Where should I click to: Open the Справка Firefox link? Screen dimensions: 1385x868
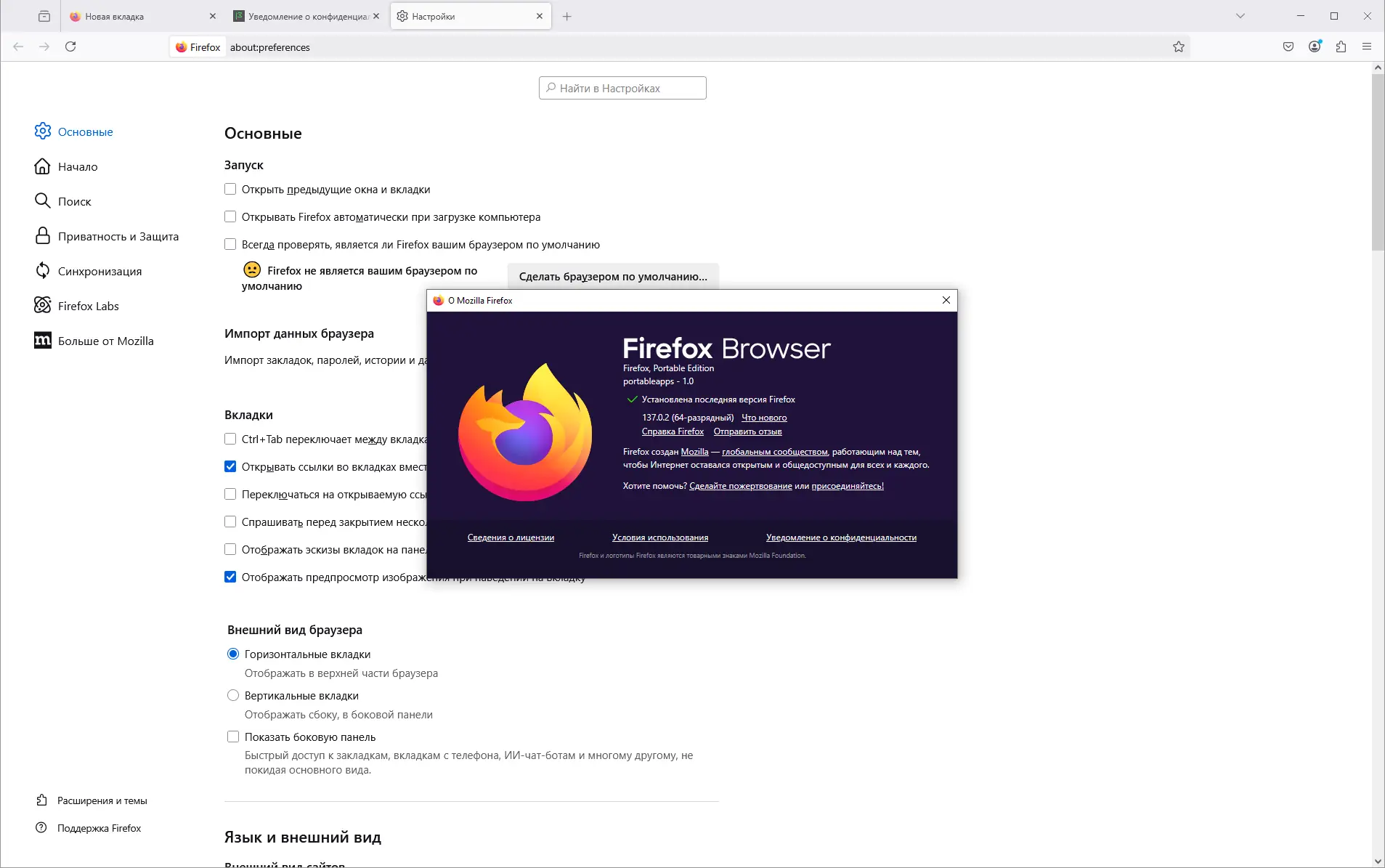pyautogui.click(x=673, y=431)
